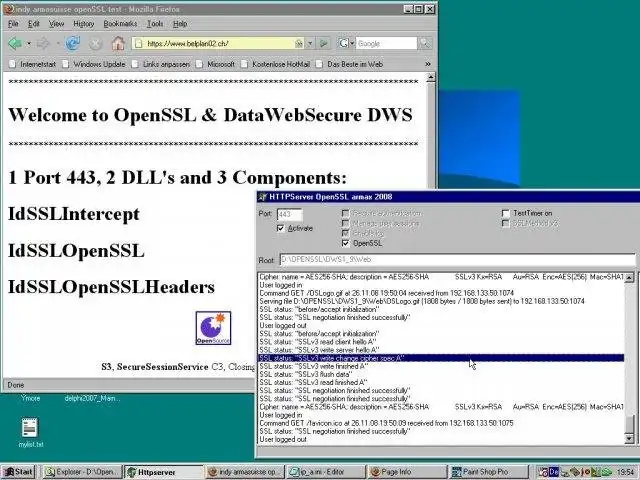
Task: Toggle the first disabled authentication checkbox
Action: coord(346,213)
